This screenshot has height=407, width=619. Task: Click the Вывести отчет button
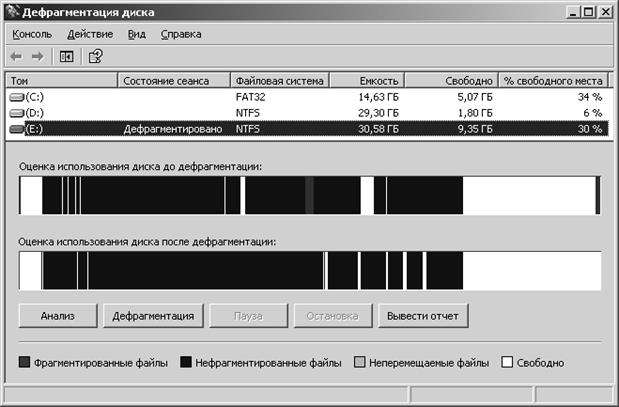423,316
